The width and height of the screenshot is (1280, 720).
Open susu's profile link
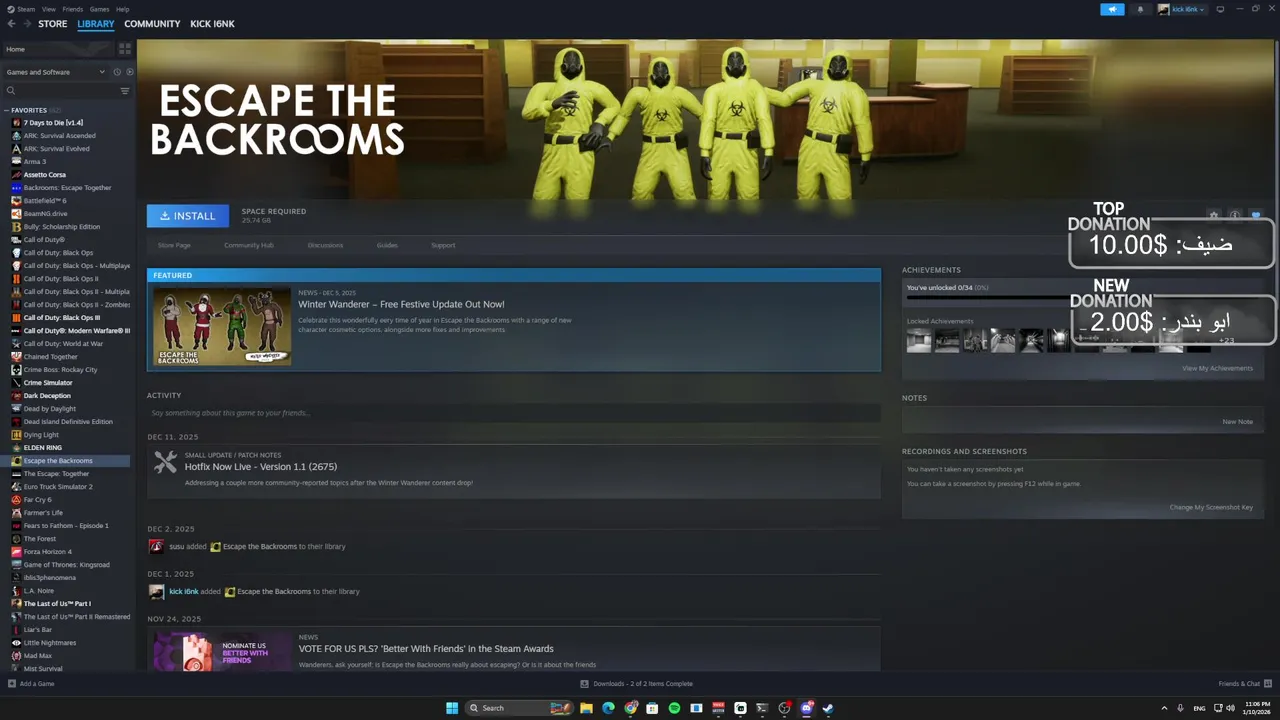[x=176, y=547]
